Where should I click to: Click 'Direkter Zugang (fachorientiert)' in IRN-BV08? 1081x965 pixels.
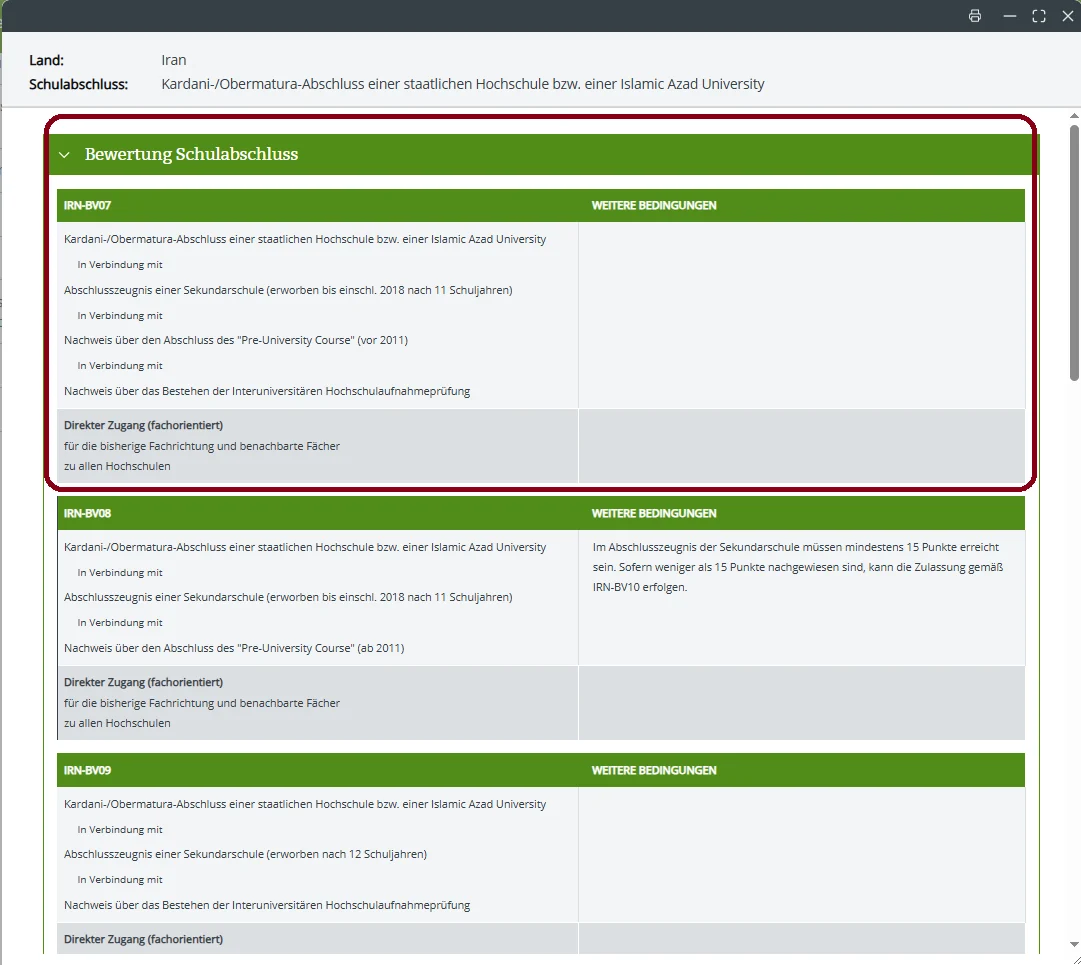[x=143, y=682]
